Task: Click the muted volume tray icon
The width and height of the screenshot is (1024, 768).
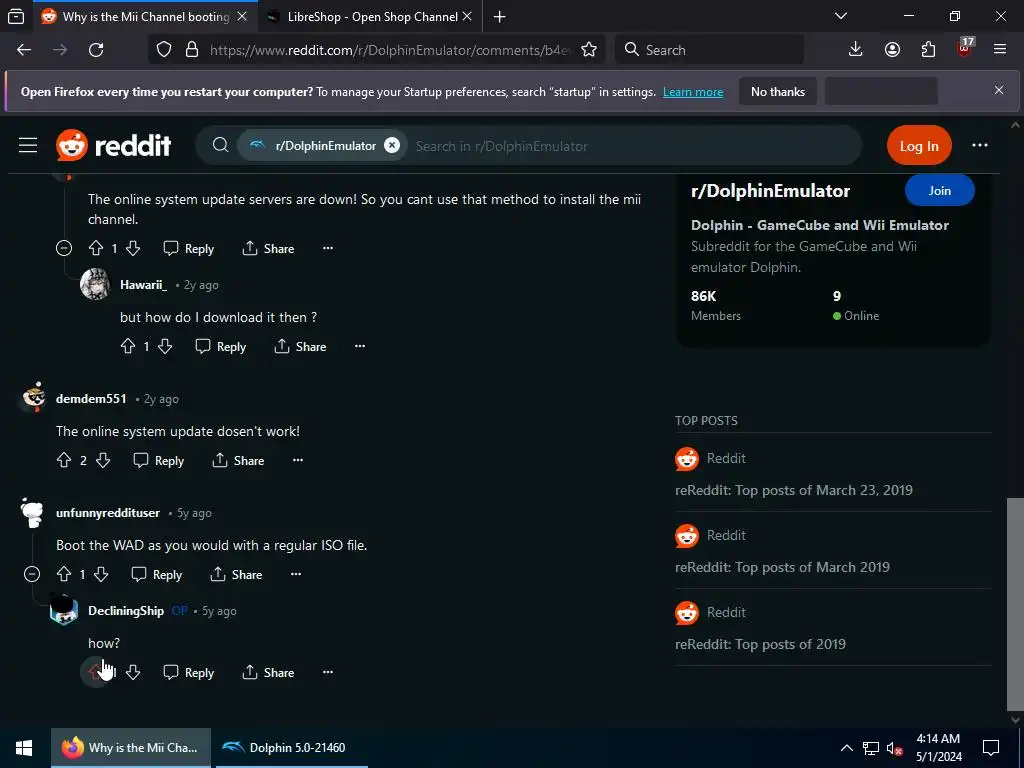Action: click(x=894, y=748)
